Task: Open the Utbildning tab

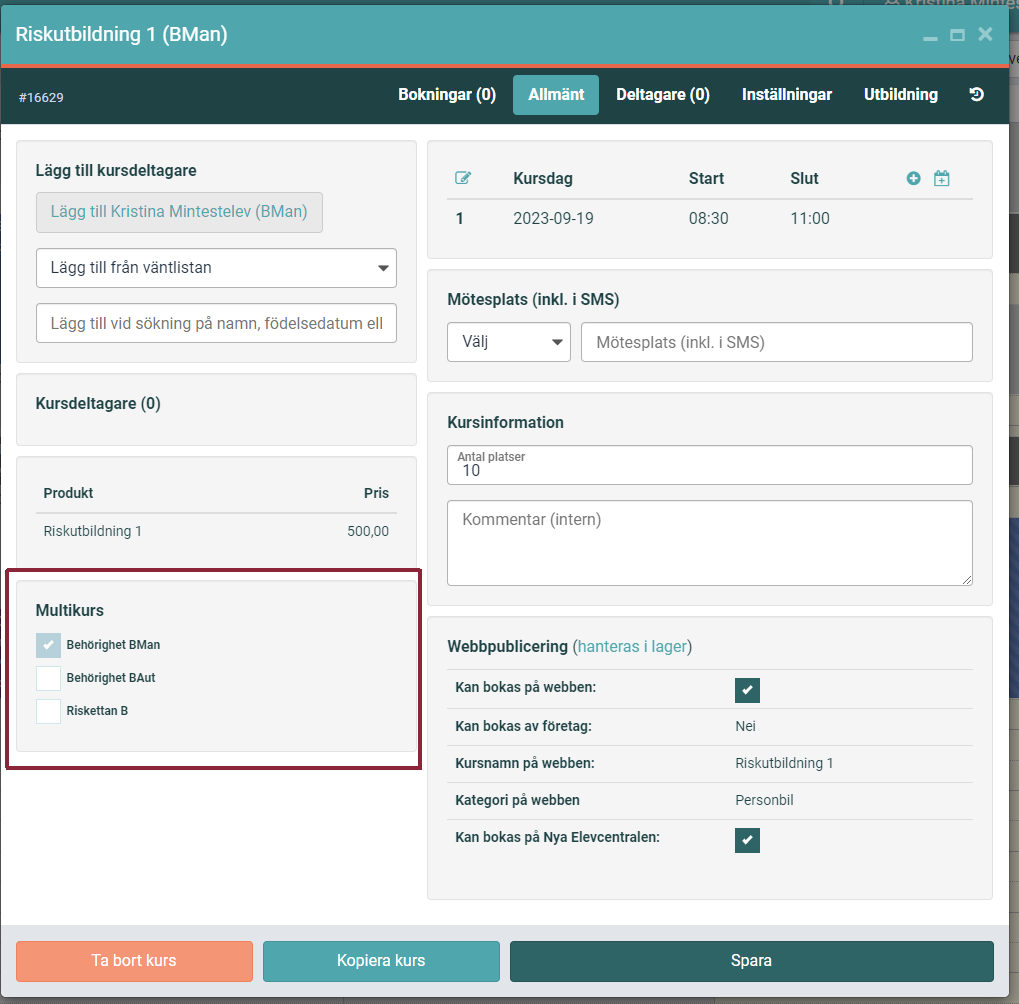Action: (901, 95)
